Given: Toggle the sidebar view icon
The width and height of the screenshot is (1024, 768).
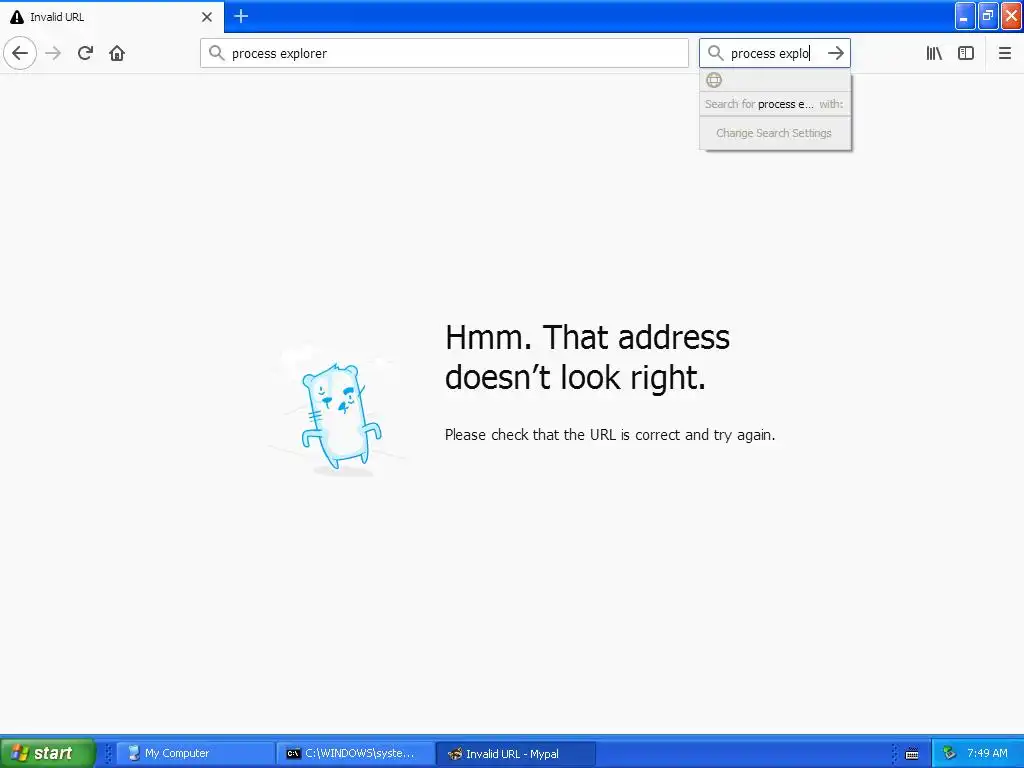Looking at the screenshot, I should pyautogui.click(x=966, y=53).
